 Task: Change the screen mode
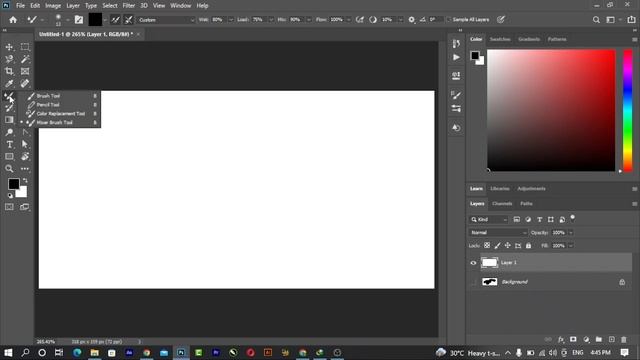click(x=25, y=207)
